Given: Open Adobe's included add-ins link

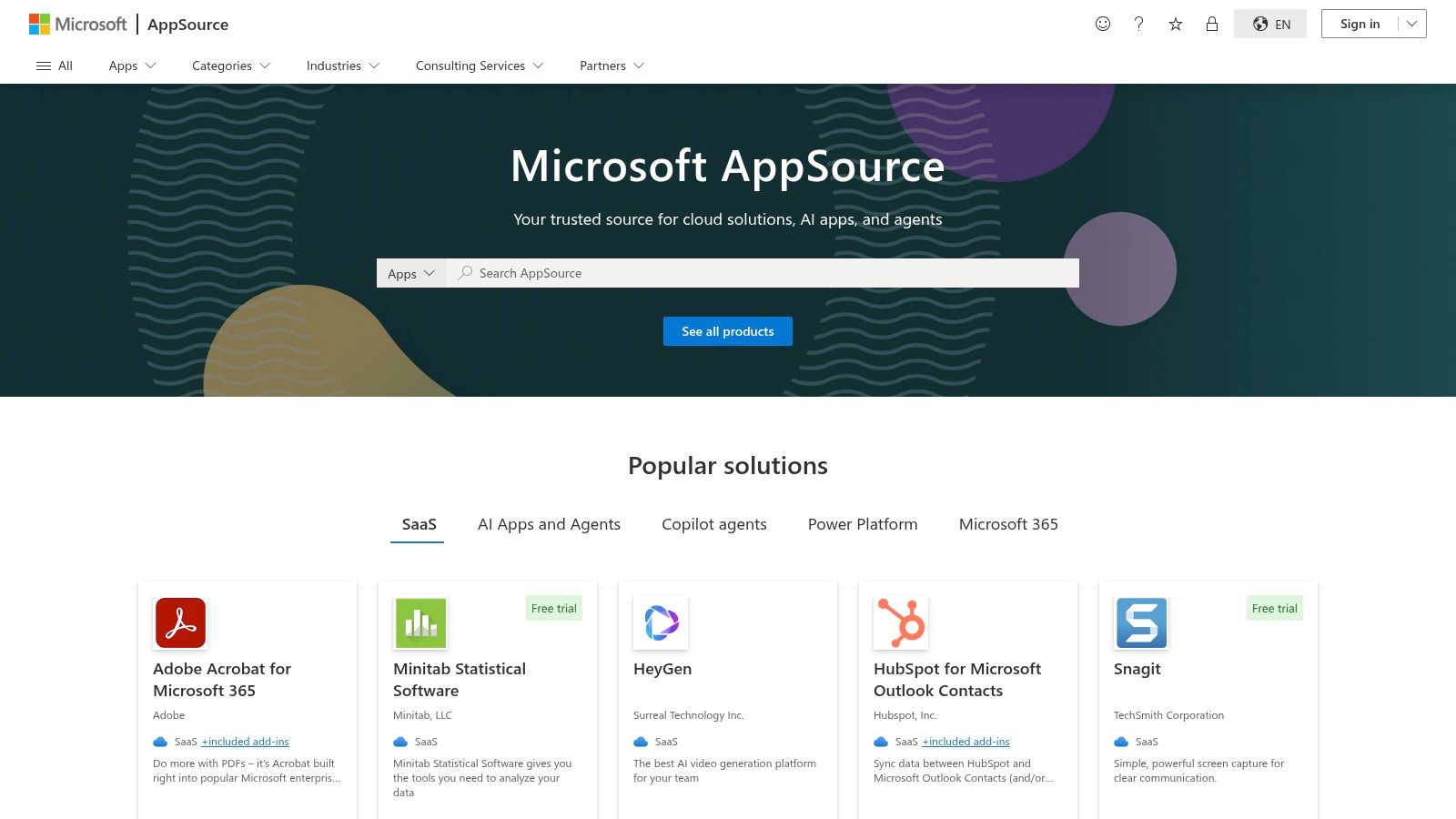Looking at the screenshot, I should click(245, 742).
